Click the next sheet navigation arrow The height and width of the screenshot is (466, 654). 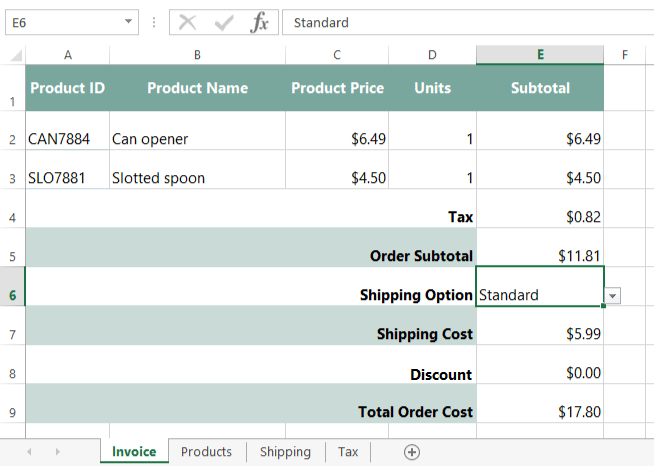click(x=58, y=452)
